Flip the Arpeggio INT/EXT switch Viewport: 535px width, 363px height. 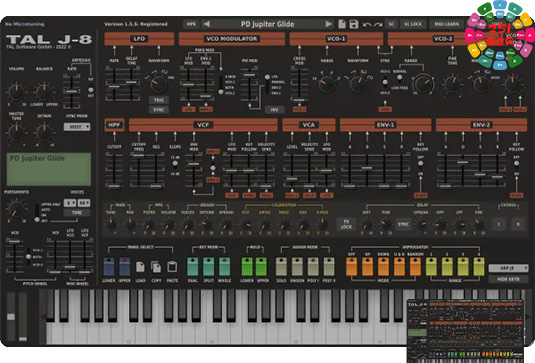click(91, 87)
